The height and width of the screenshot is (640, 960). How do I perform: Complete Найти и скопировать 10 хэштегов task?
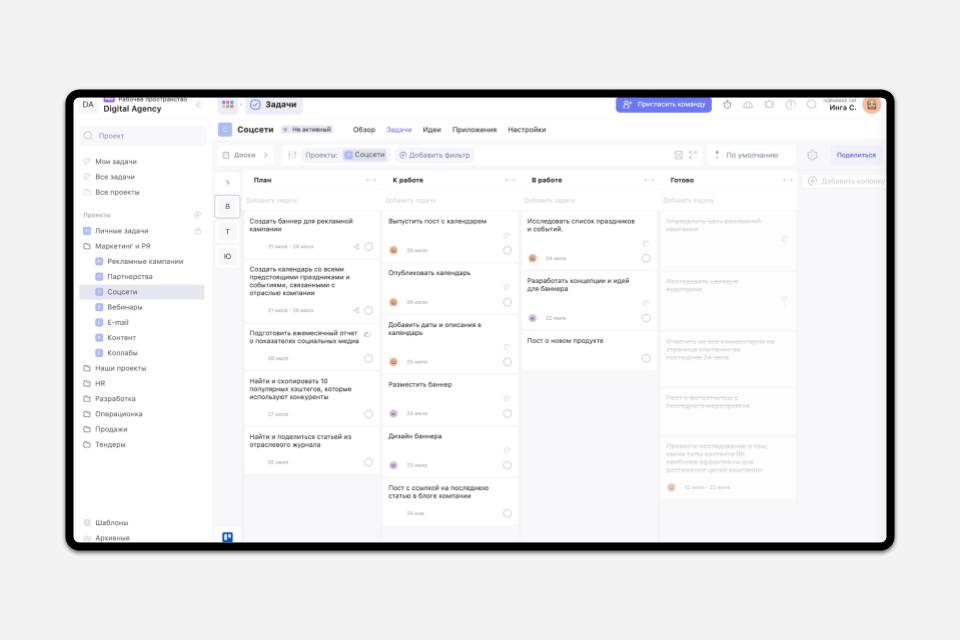(x=369, y=414)
